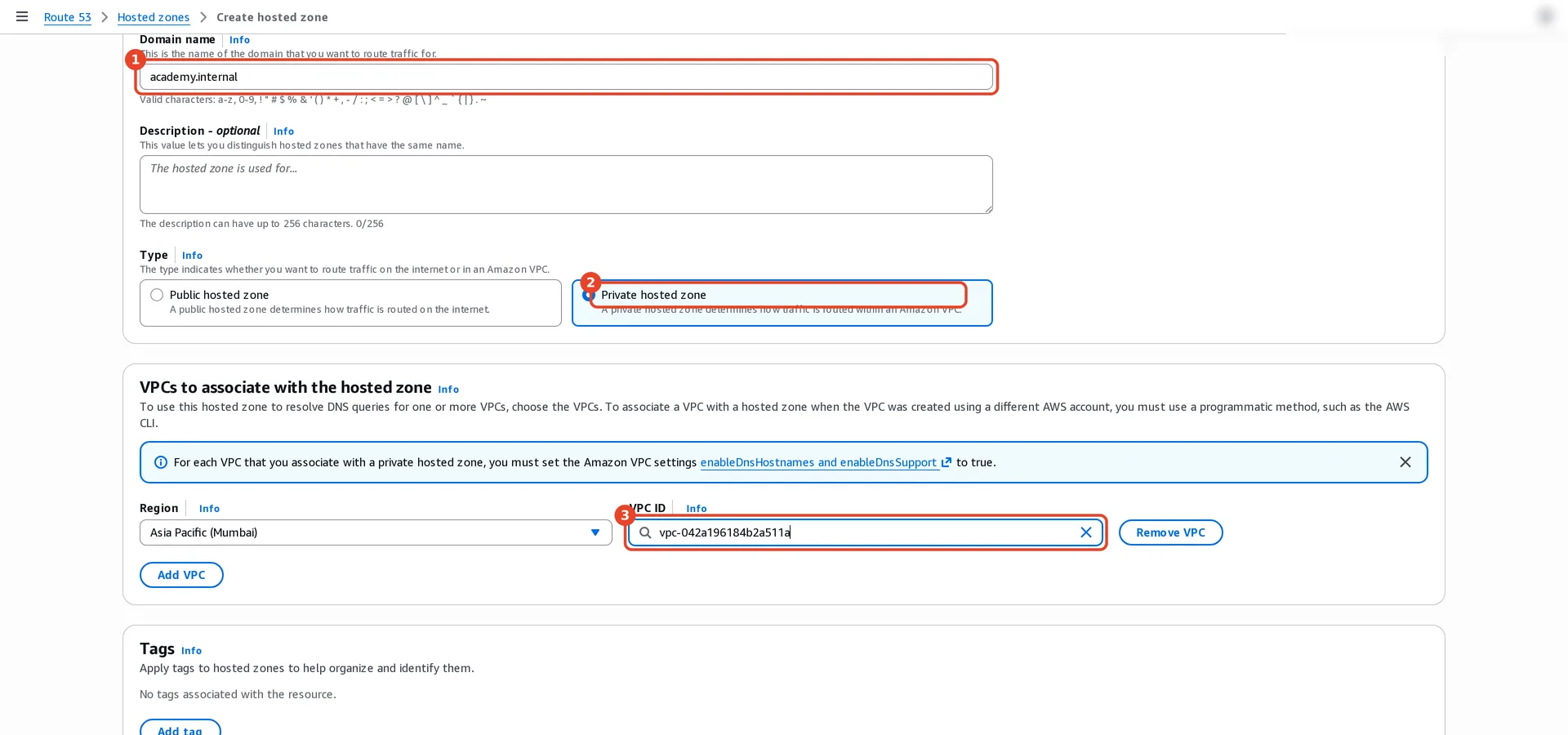Image resolution: width=1568 pixels, height=735 pixels.
Task: Dismiss the DNS settings info banner
Action: (x=1405, y=462)
